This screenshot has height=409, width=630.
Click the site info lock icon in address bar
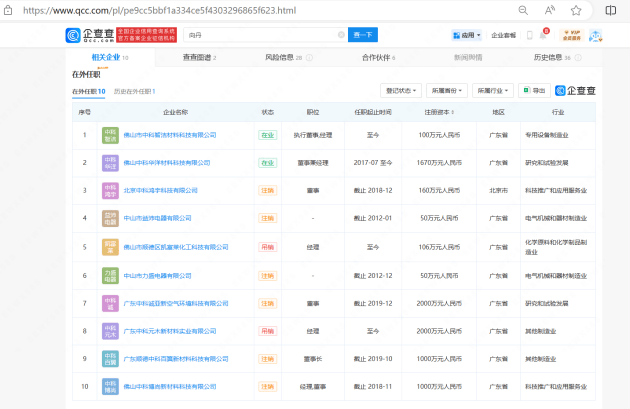tap(8, 10)
